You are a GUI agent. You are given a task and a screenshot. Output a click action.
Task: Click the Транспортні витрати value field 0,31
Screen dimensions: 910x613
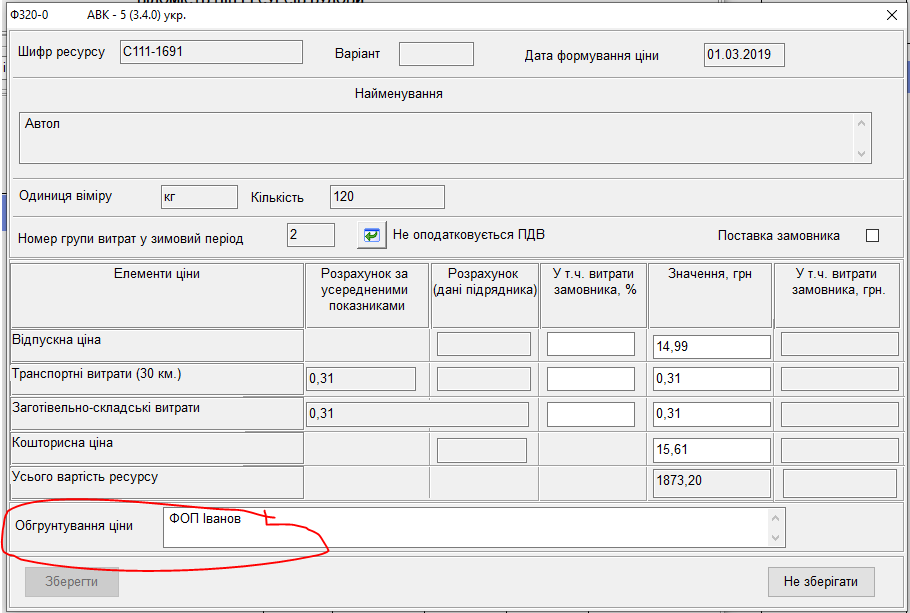712,379
